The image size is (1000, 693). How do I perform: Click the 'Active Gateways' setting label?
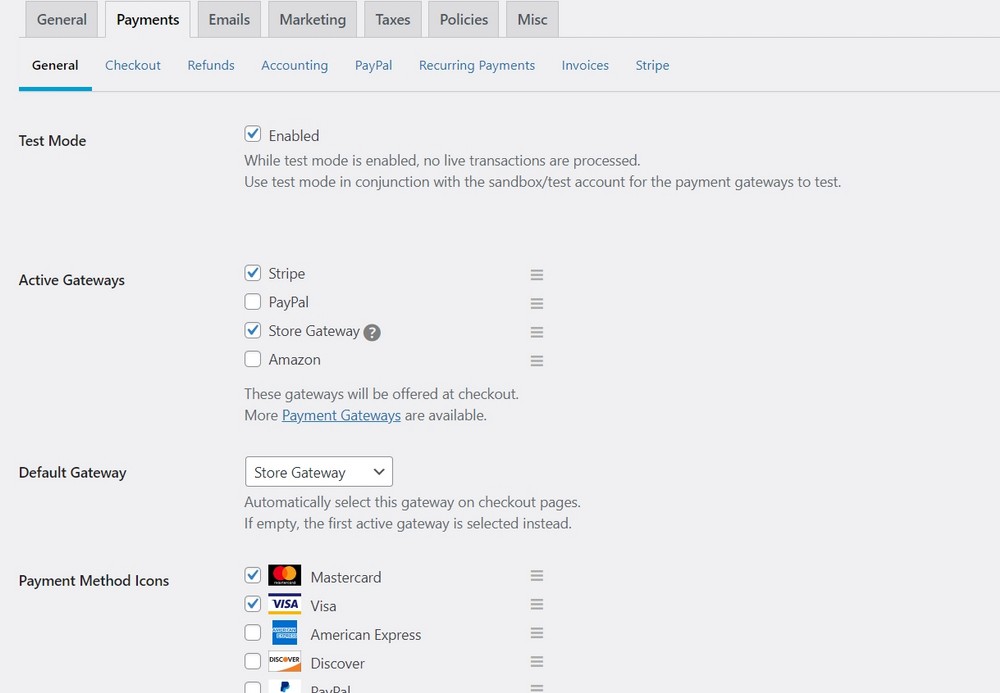71,280
